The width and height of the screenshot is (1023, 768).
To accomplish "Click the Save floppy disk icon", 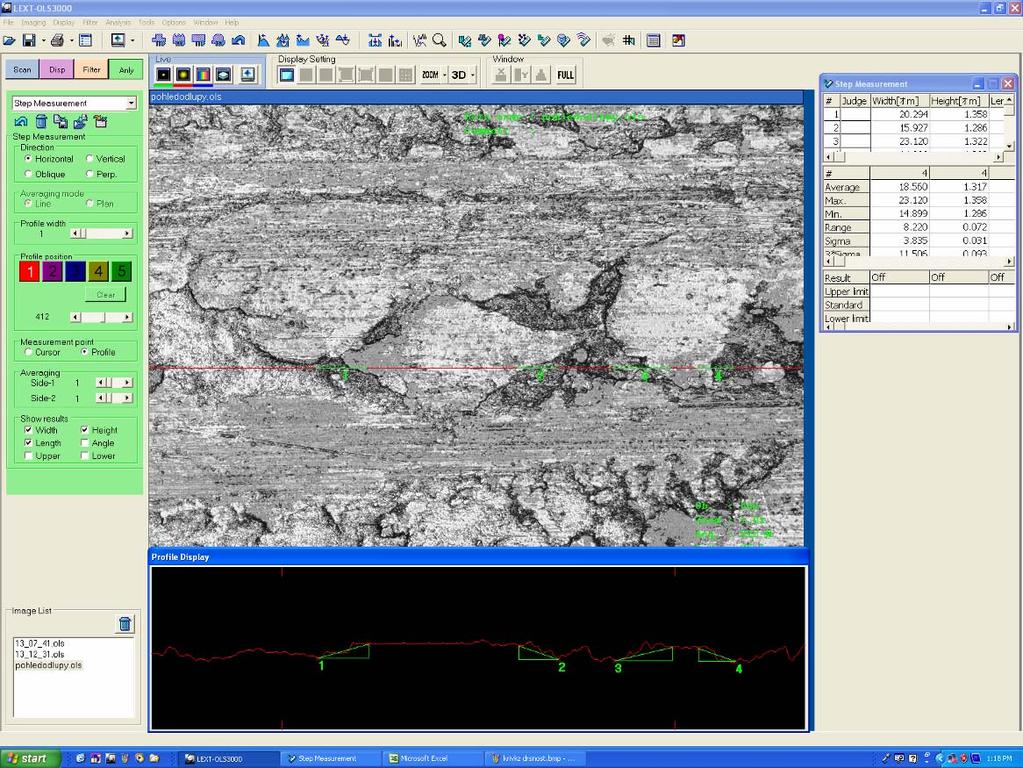I will [29, 40].
